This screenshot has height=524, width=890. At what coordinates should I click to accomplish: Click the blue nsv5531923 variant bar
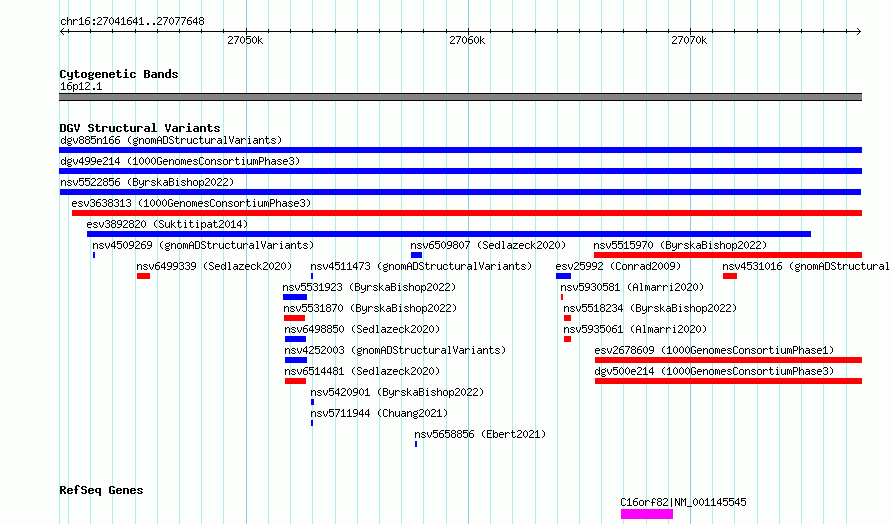tap(295, 297)
